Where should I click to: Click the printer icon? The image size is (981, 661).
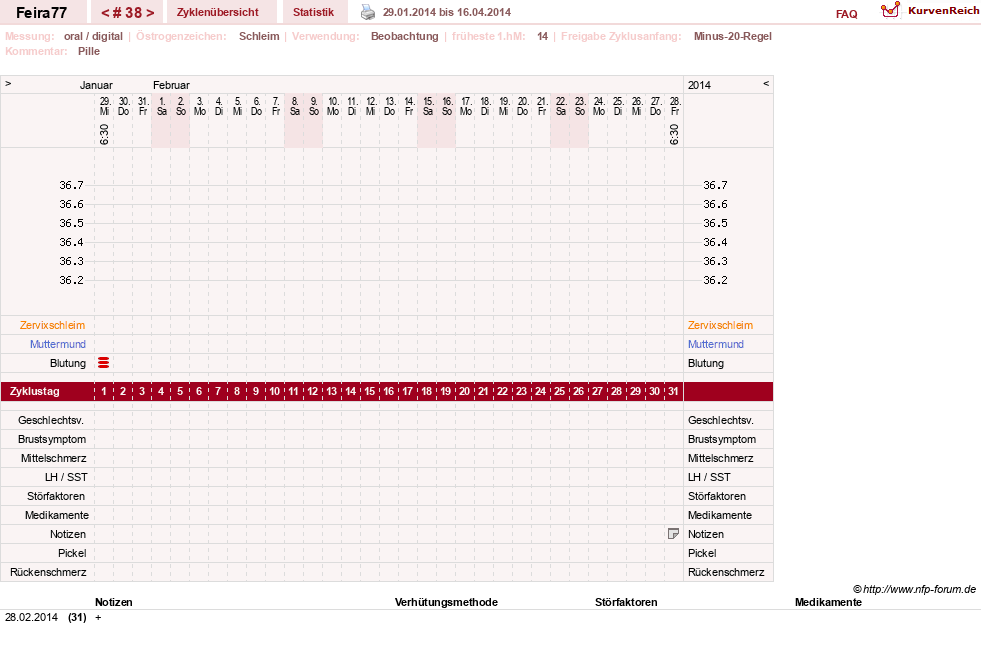(x=368, y=12)
